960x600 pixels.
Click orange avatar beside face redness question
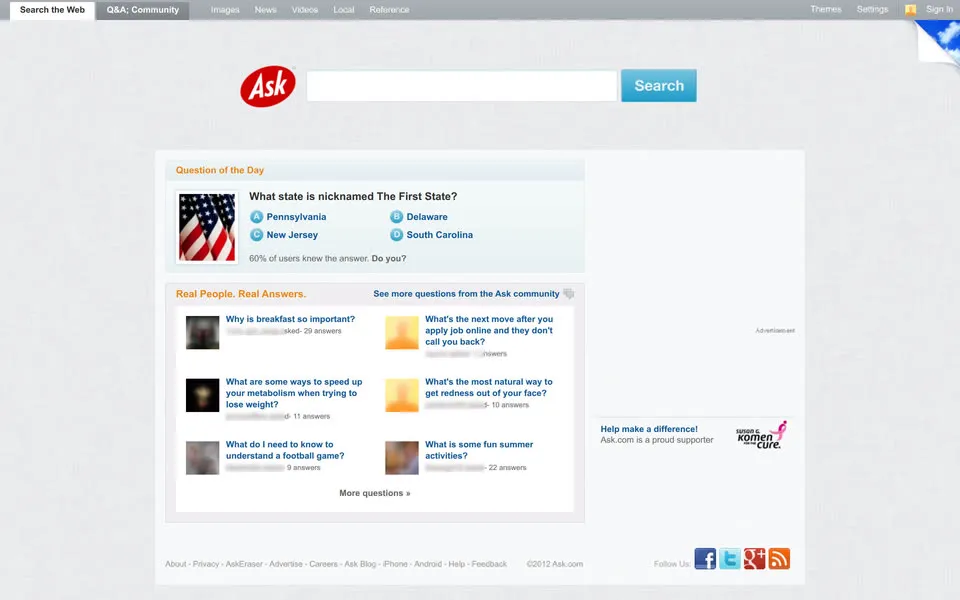click(x=402, y=395)
